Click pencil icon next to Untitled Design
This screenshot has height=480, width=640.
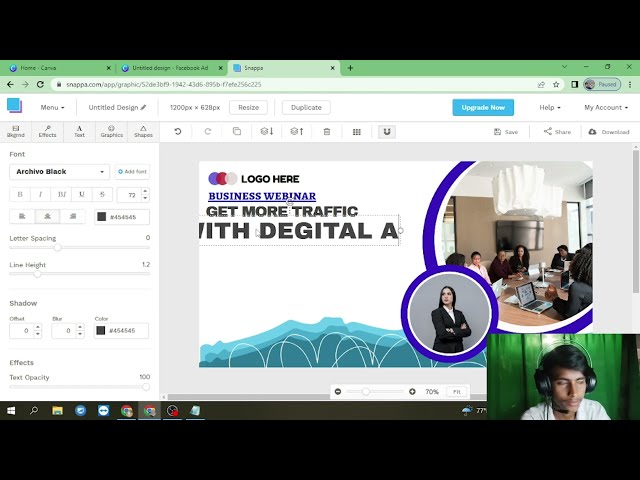click(143, 107)
